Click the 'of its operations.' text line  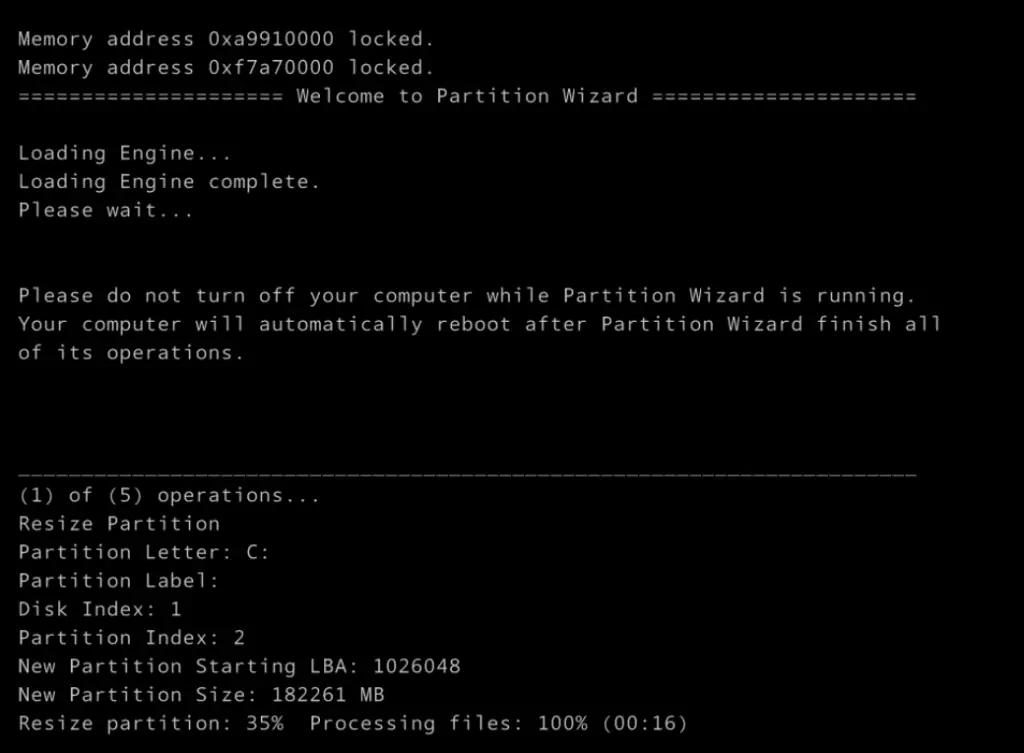click(x=131, y=352)
